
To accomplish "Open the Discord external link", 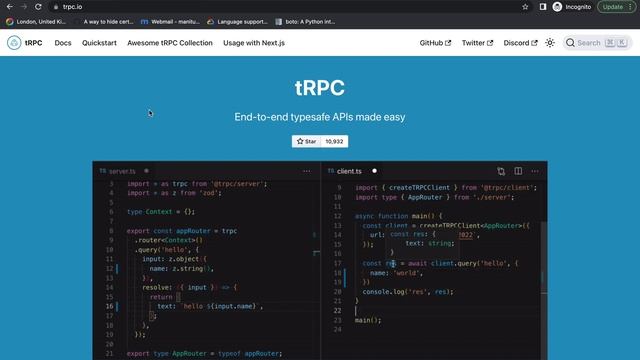I will (520, 43).
